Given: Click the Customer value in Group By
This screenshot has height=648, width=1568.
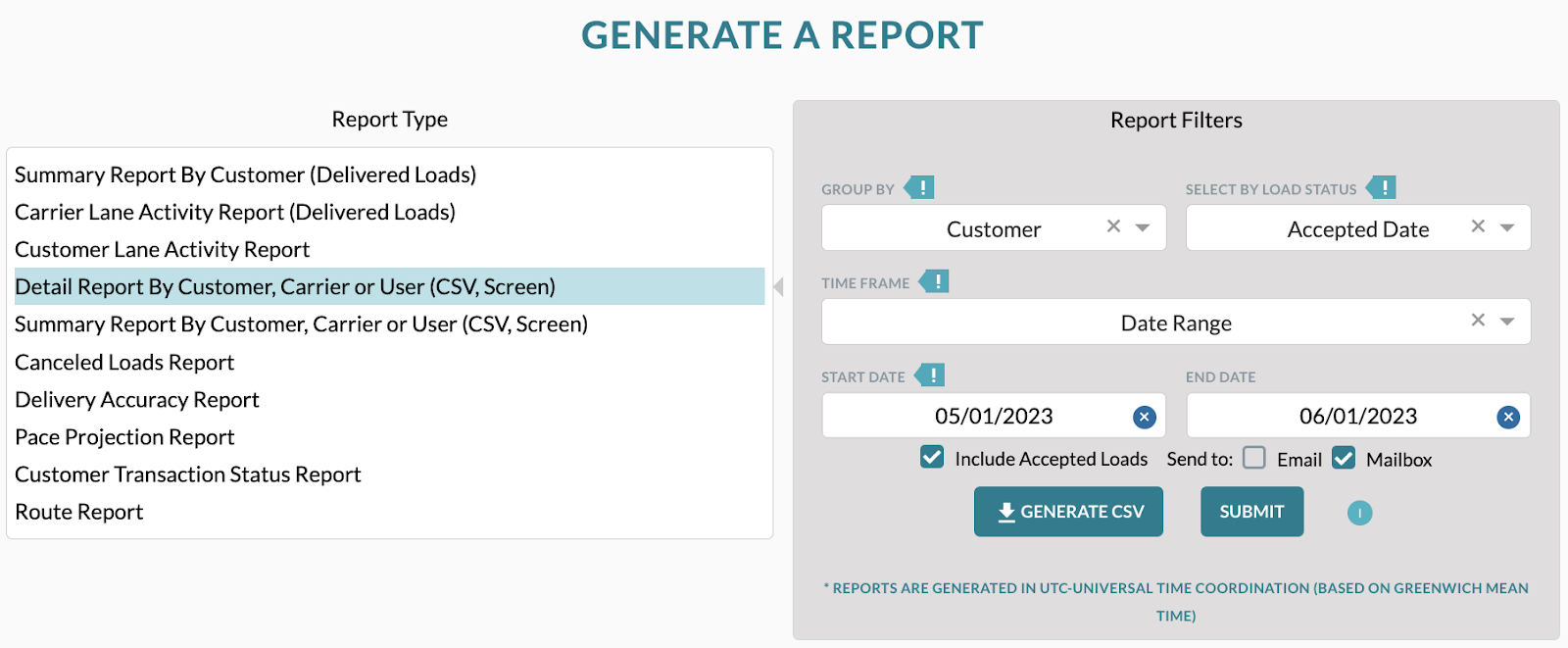Looking at the screenshot, I should tap(994, 228).
